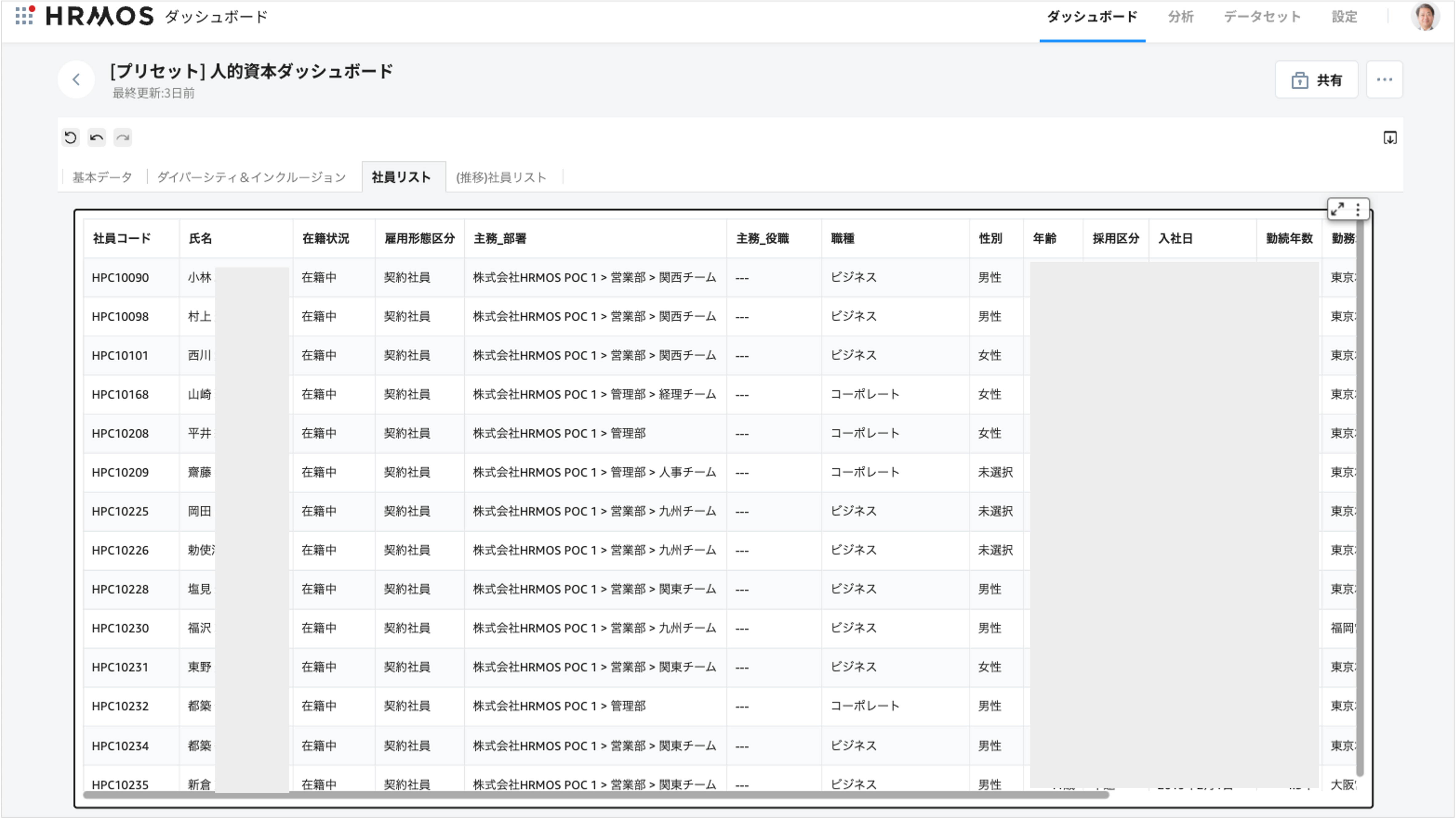Select 分析 in the top navigation
Viewport: 1456px width, 818px height.
tap(1181, 16)
